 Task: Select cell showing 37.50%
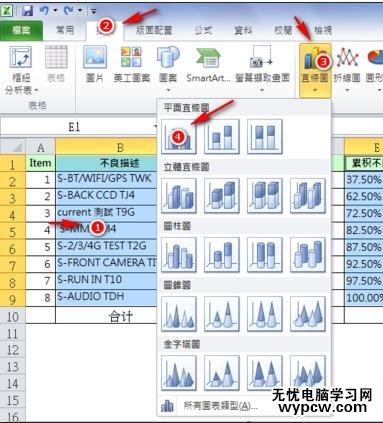pyautogui.click(x=364, y=180)
